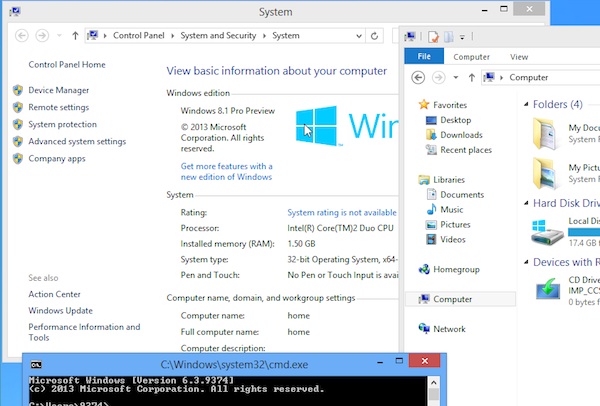Click Local Disk usage bar

584,232
